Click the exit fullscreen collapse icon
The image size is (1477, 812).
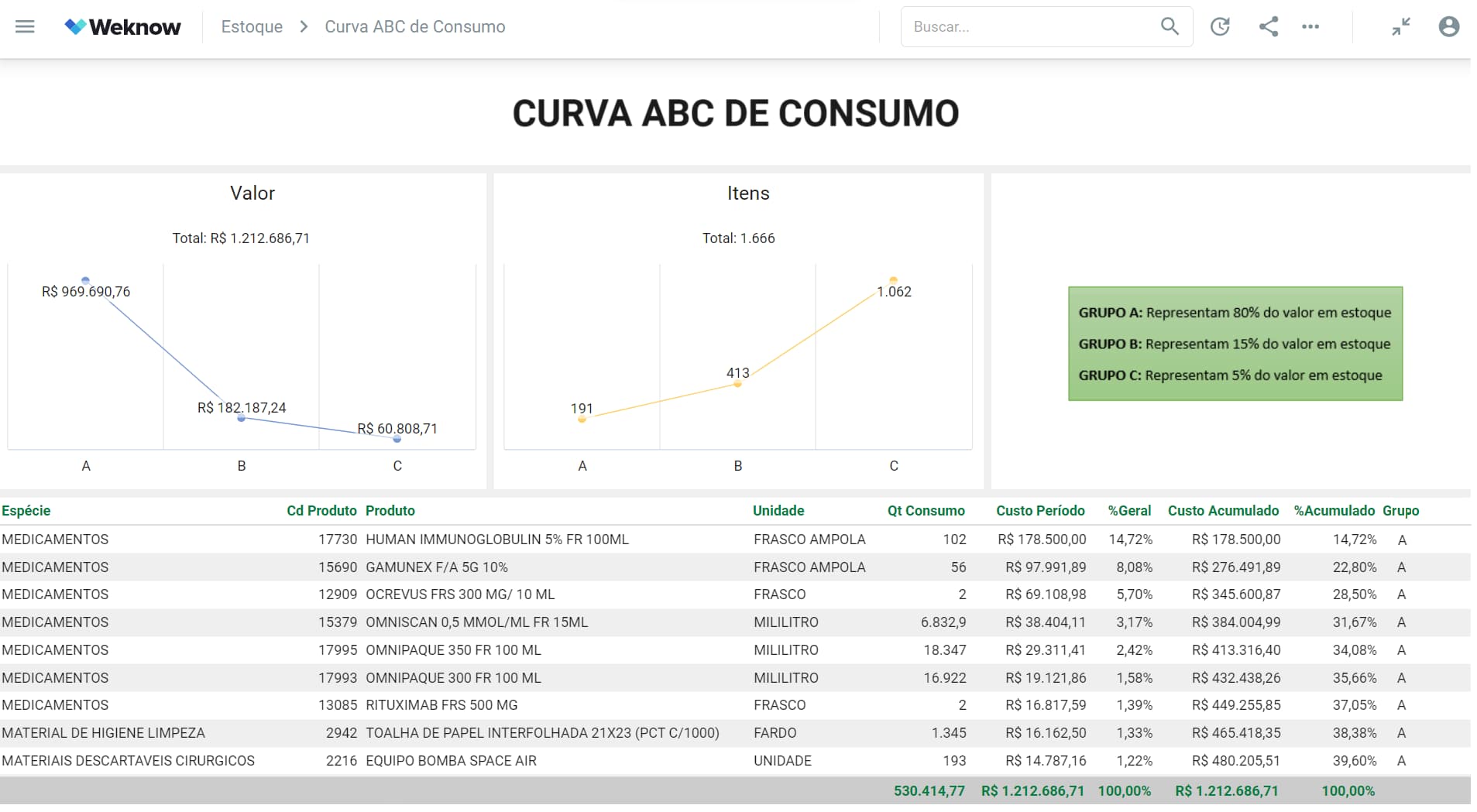pyautogui.click(x=1401, y=26)
